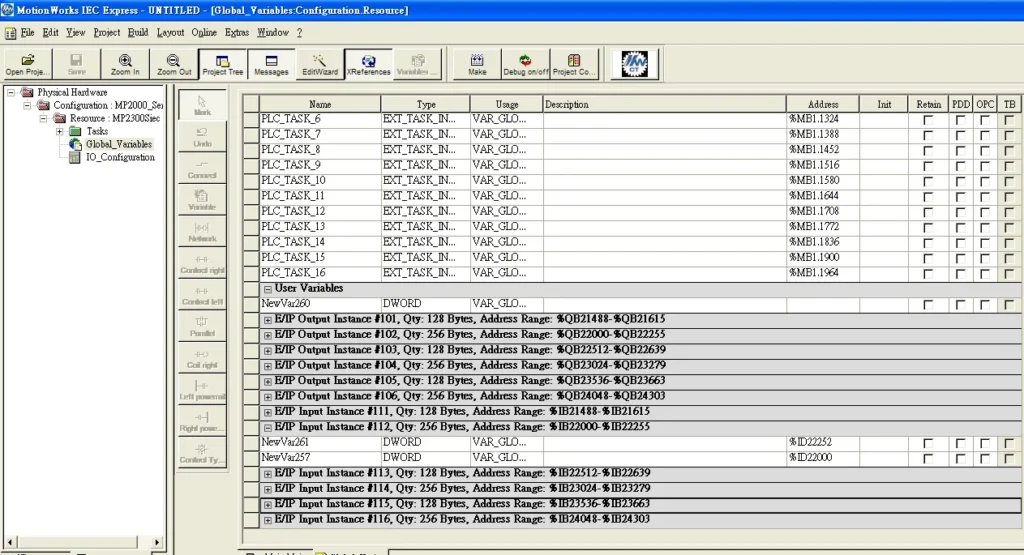Click the Connect tool in side toolbar
Screen dimensions: 1024x555
pos(202,168)
